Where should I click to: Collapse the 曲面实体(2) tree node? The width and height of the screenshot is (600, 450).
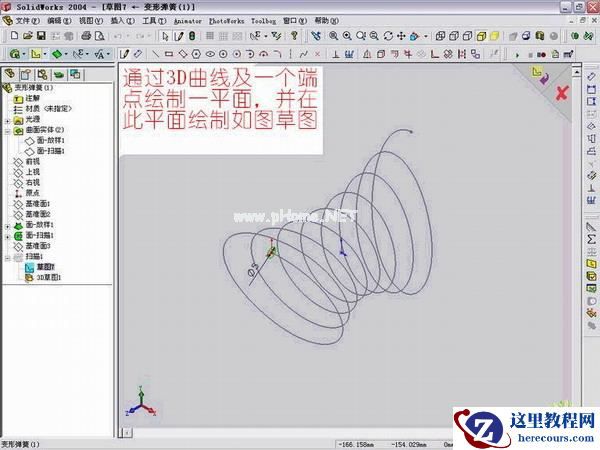7,130
